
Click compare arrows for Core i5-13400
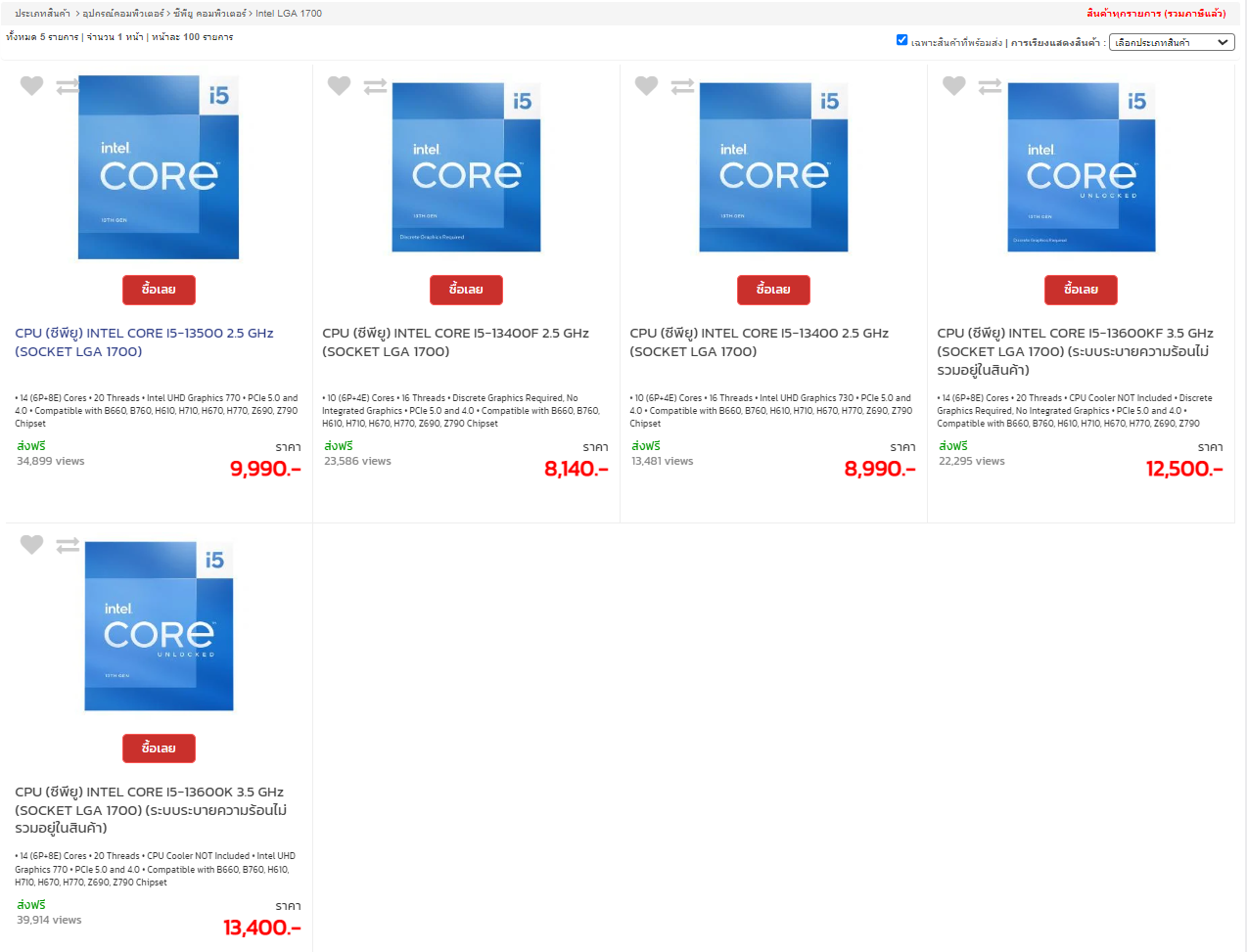682,86
